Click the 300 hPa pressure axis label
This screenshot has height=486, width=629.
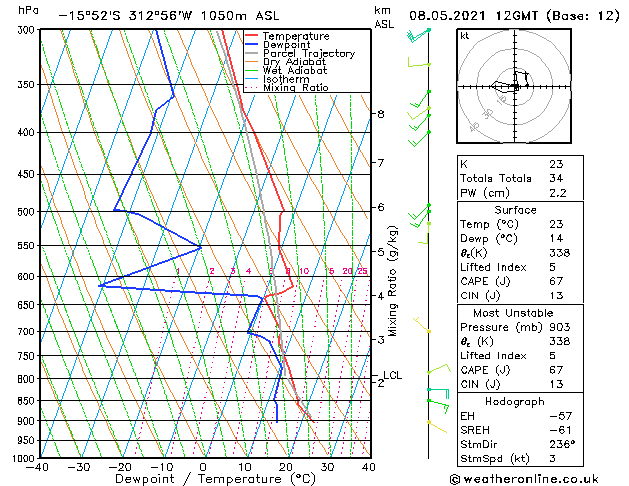point(28,29)
